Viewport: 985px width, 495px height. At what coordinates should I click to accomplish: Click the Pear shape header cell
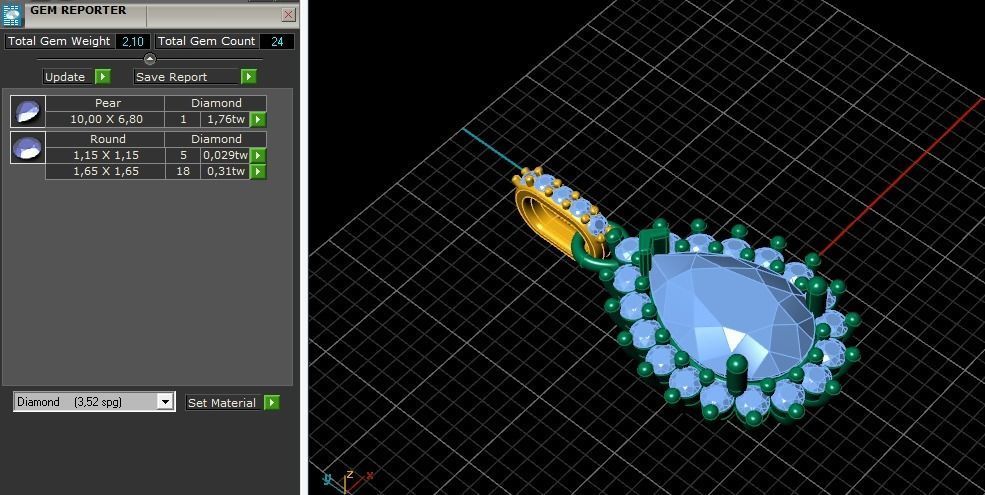(x=105, y=103)
